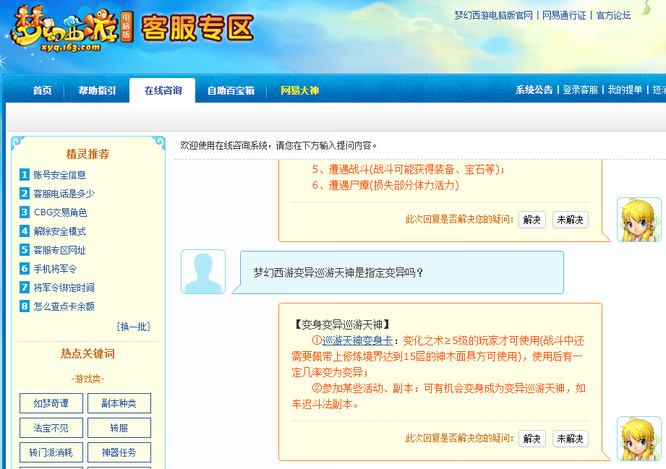
Task: Click the 神器任务 keyword button
Action: (119, 452)
